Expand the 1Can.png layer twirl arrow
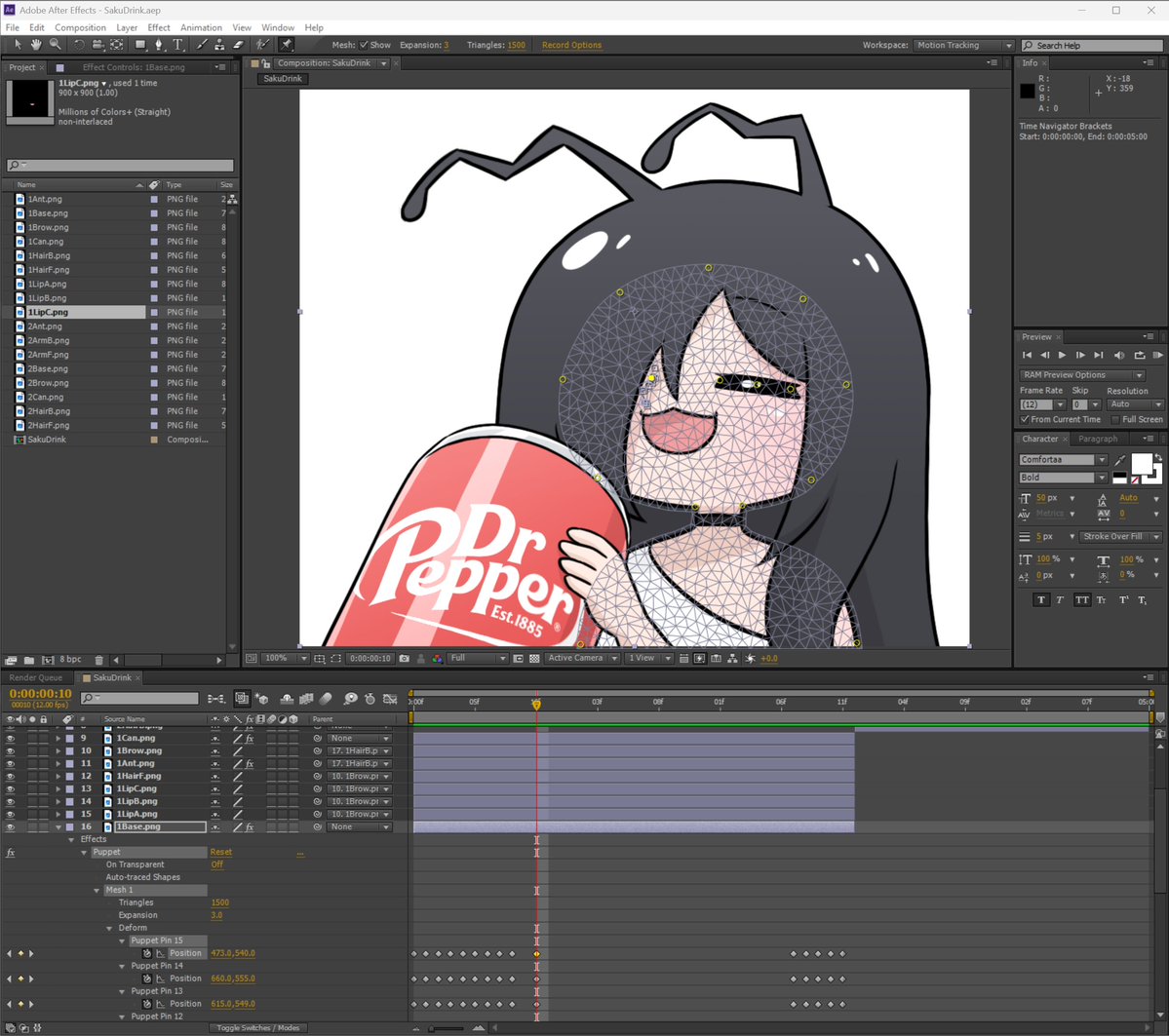 coord(58,739)
